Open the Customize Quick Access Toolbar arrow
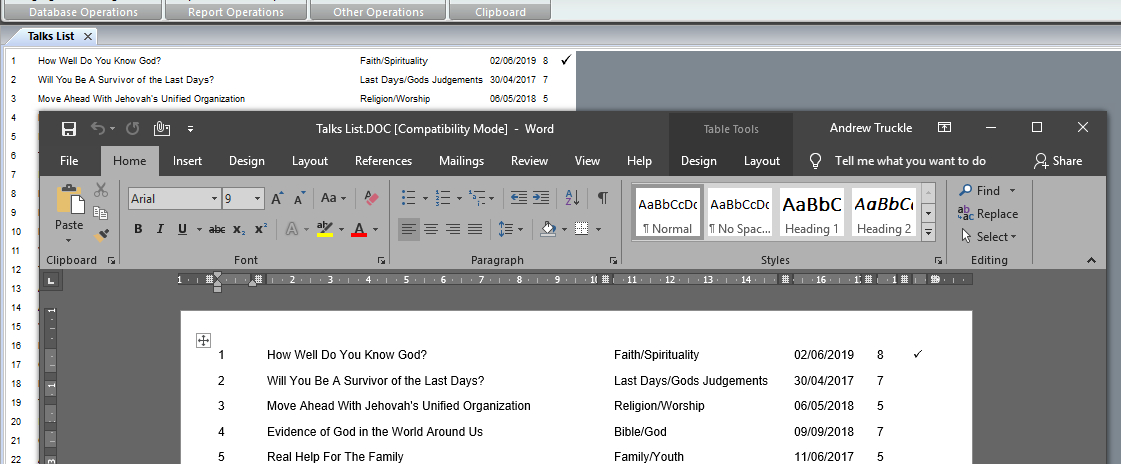The height and width of the screenshot is (464, 1121). tap(190, 129)
